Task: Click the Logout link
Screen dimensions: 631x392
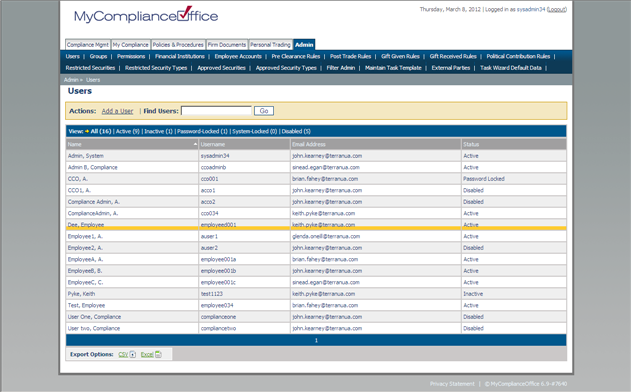Action: coord(557,9)
